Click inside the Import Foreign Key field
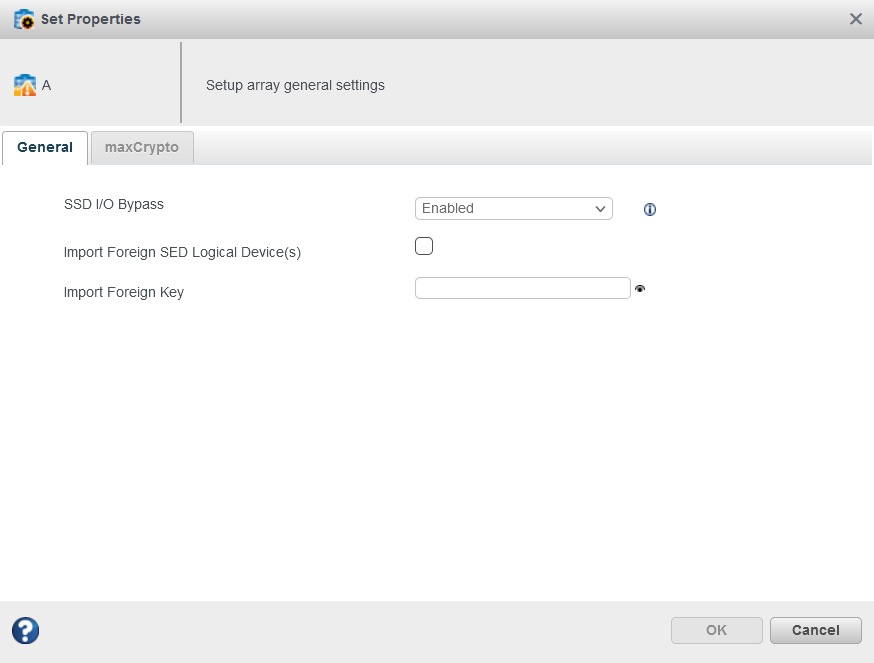The width and height of the screenshot is (874, 663). [522, 287]
